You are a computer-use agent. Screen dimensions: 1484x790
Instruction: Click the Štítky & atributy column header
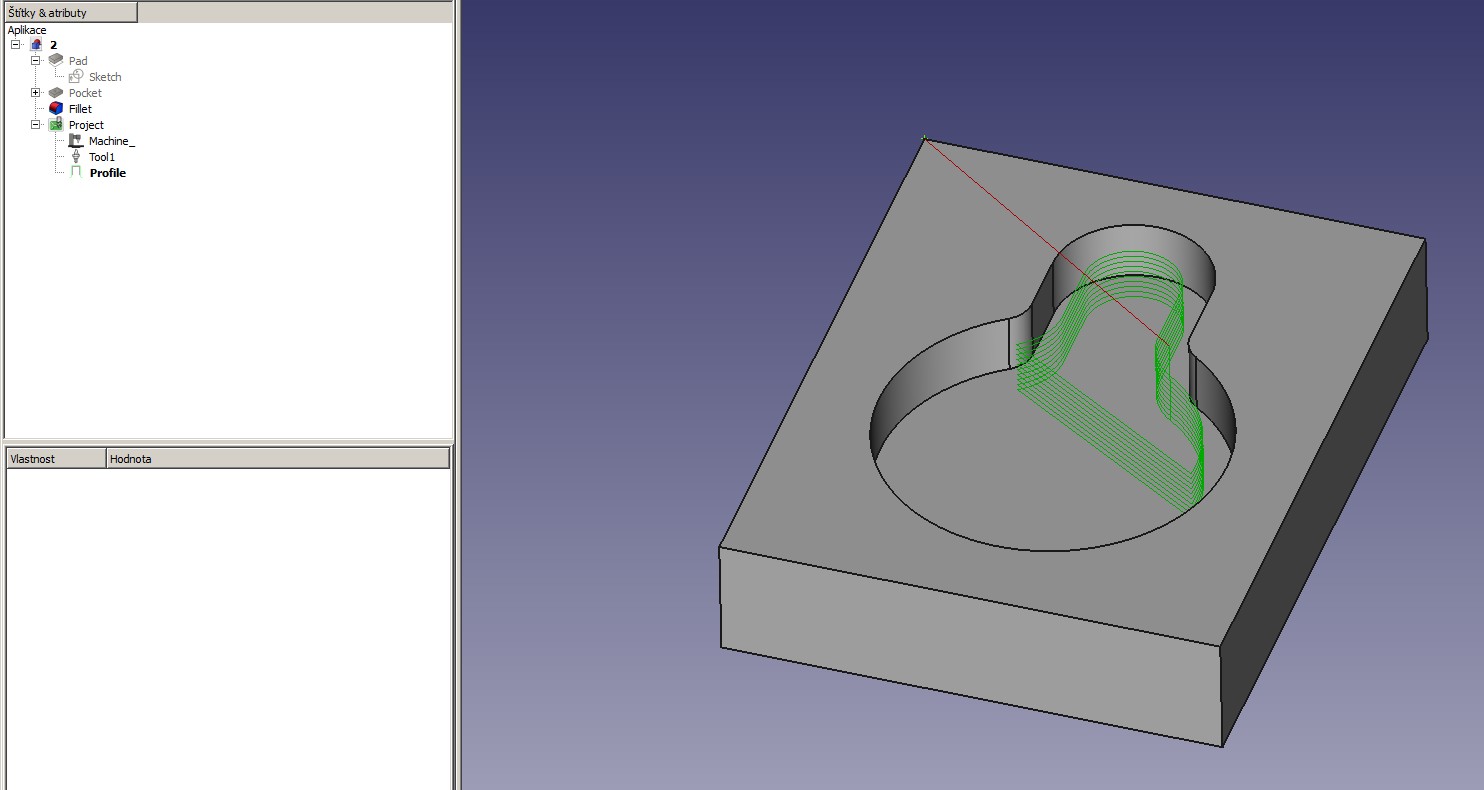click(69, 13)
